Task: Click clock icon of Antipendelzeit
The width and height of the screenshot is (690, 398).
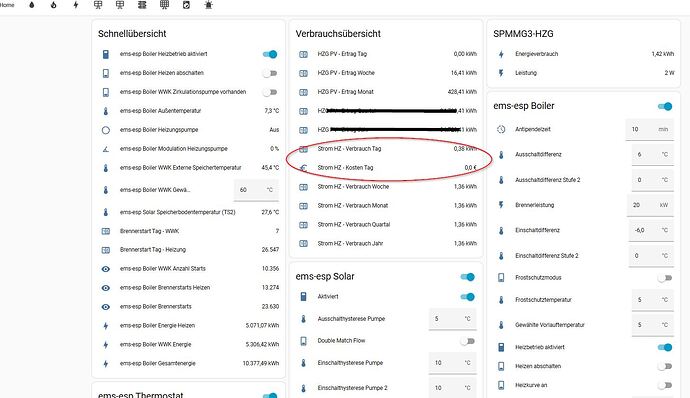Action: click(x=501, y=129)
